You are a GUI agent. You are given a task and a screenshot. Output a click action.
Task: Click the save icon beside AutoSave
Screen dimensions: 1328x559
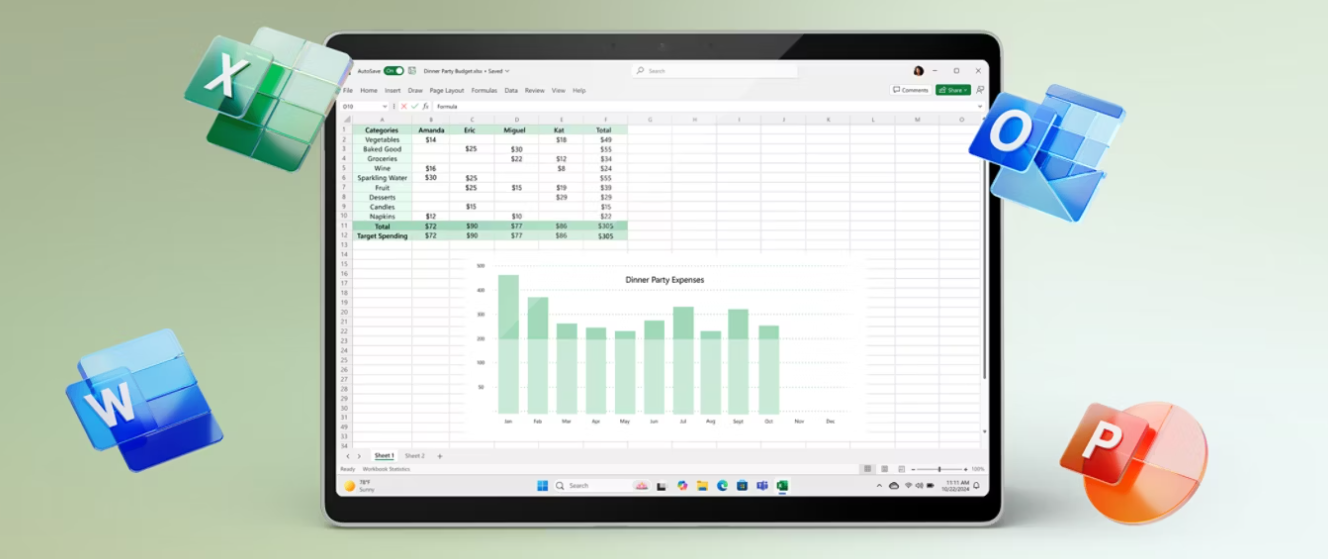(x=412, y=71)
